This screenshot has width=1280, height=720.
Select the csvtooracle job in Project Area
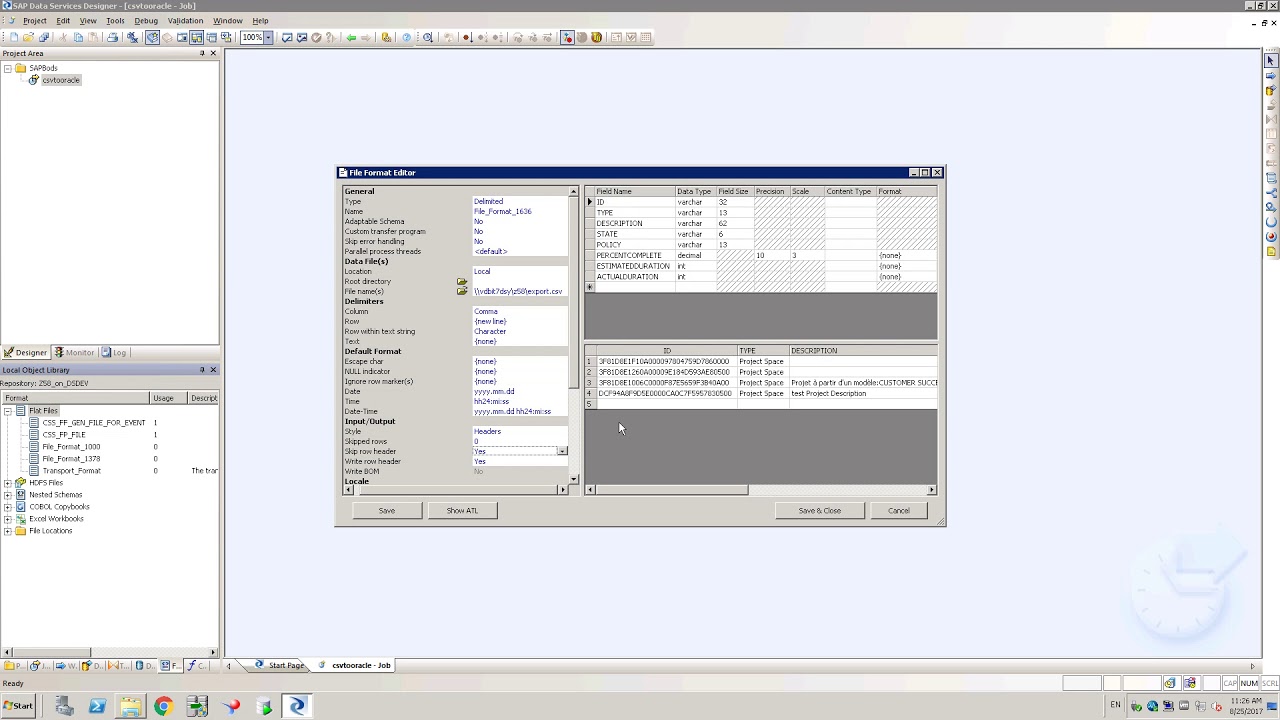[x=61, y=80]
